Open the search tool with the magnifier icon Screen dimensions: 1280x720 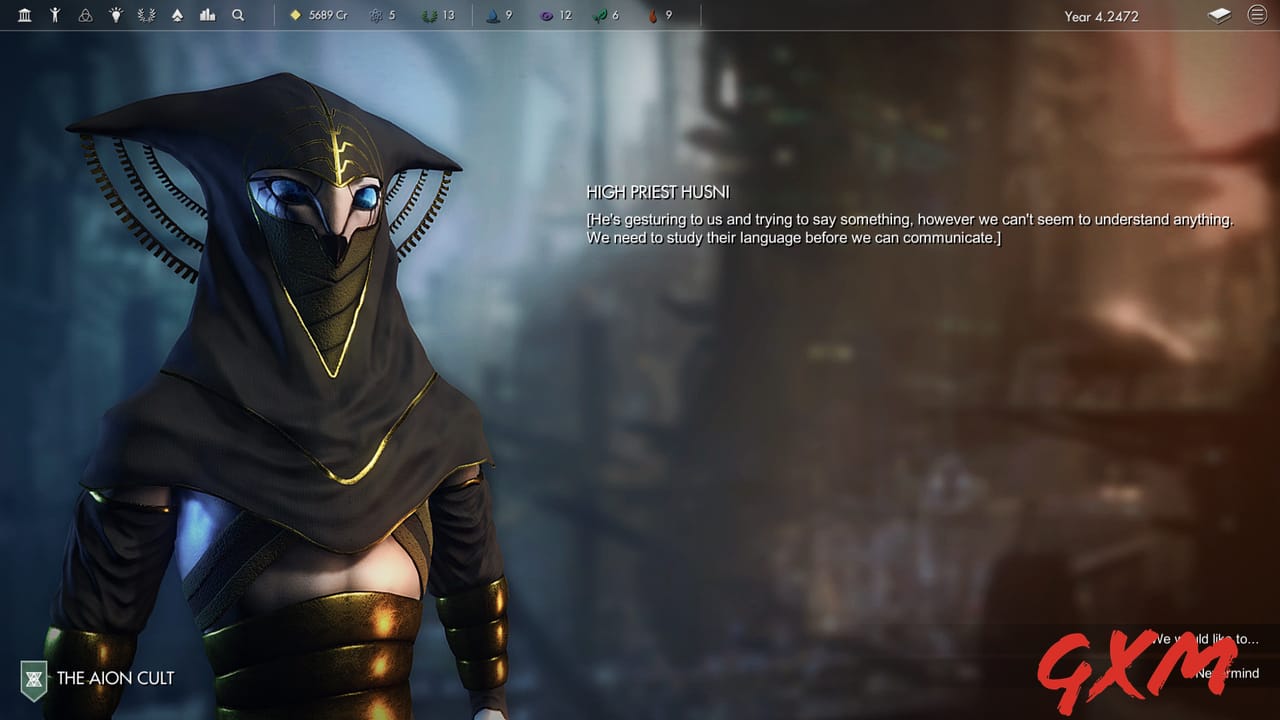pos(238,15)
